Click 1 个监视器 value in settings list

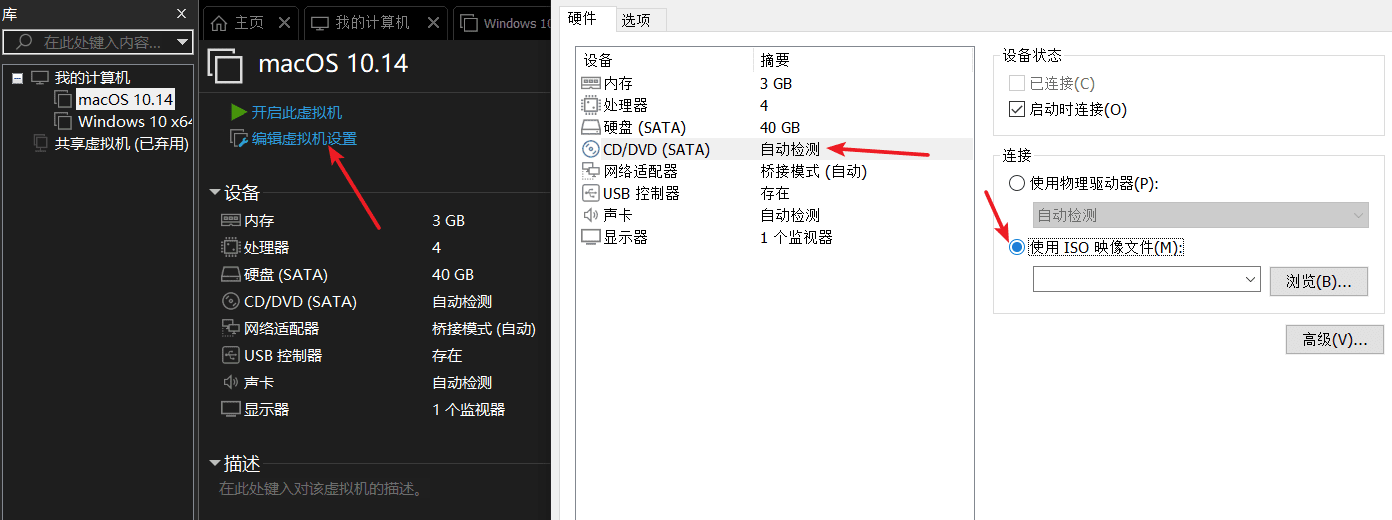tap(796, 238)
